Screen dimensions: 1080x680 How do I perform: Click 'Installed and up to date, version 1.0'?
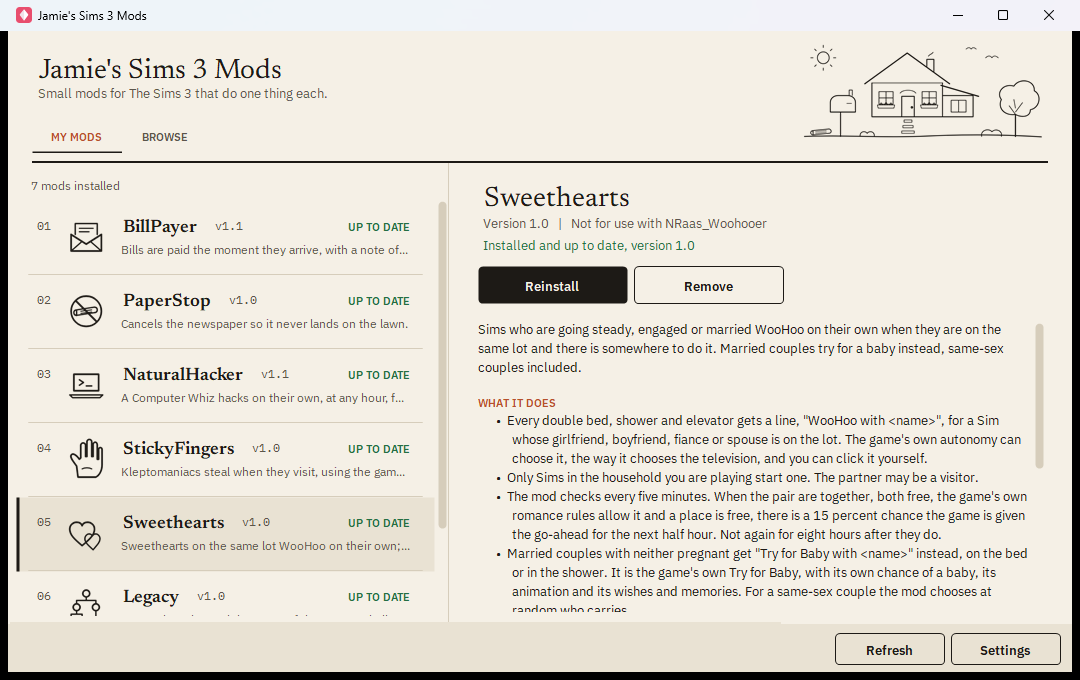point(588,246)
